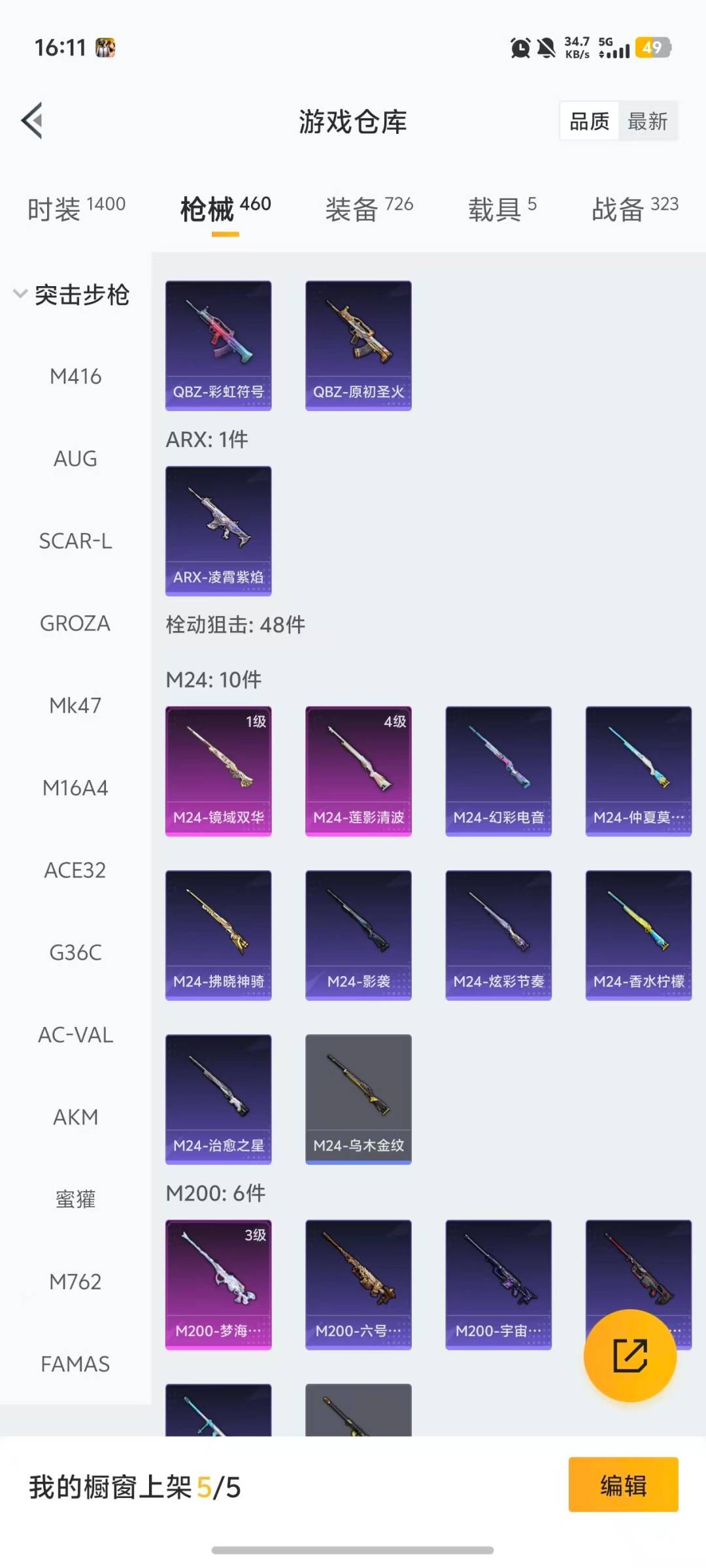
Task: Switch to the 时装 tab
Action: [x=76, y=209]
